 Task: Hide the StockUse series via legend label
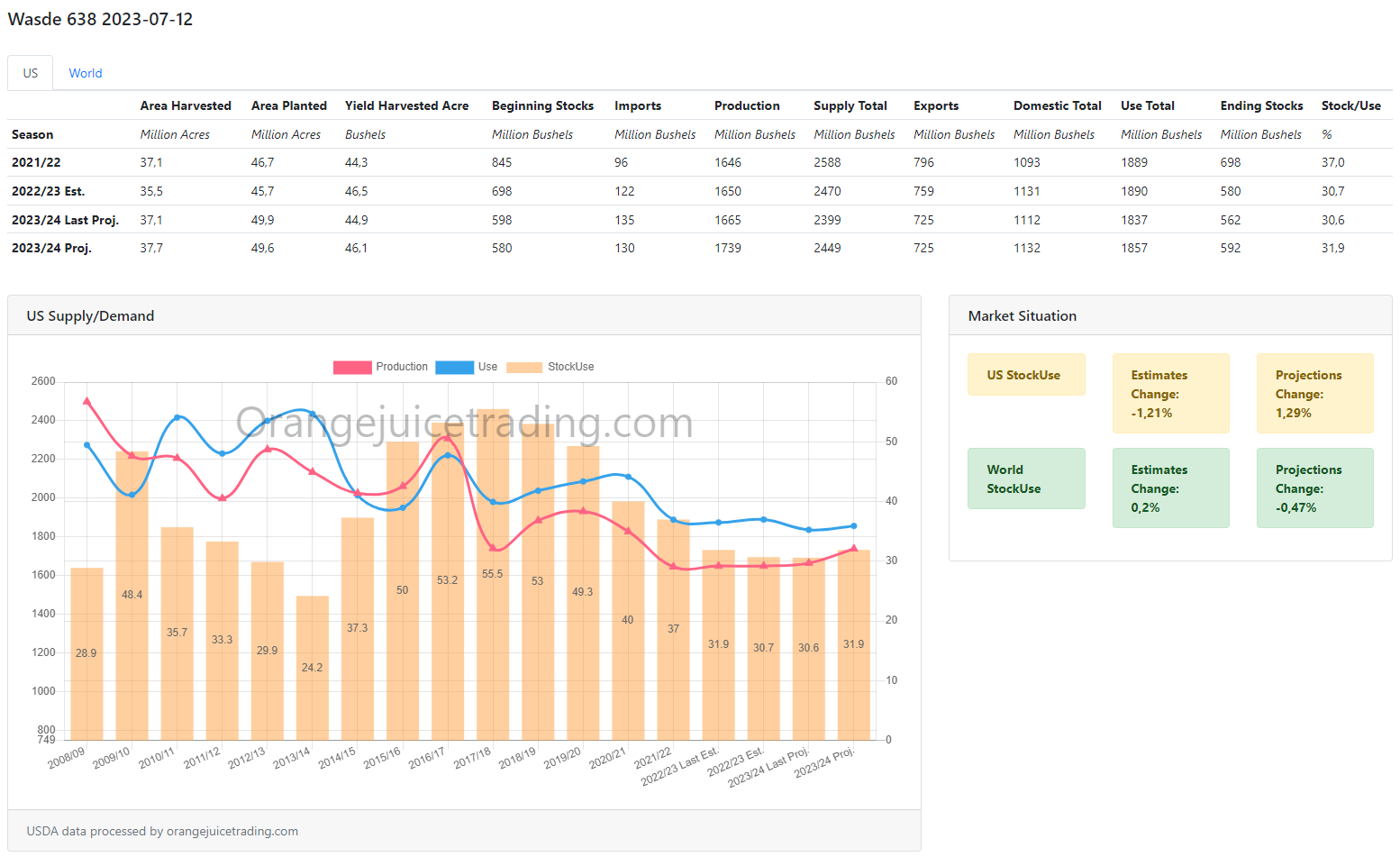[570, 367]
